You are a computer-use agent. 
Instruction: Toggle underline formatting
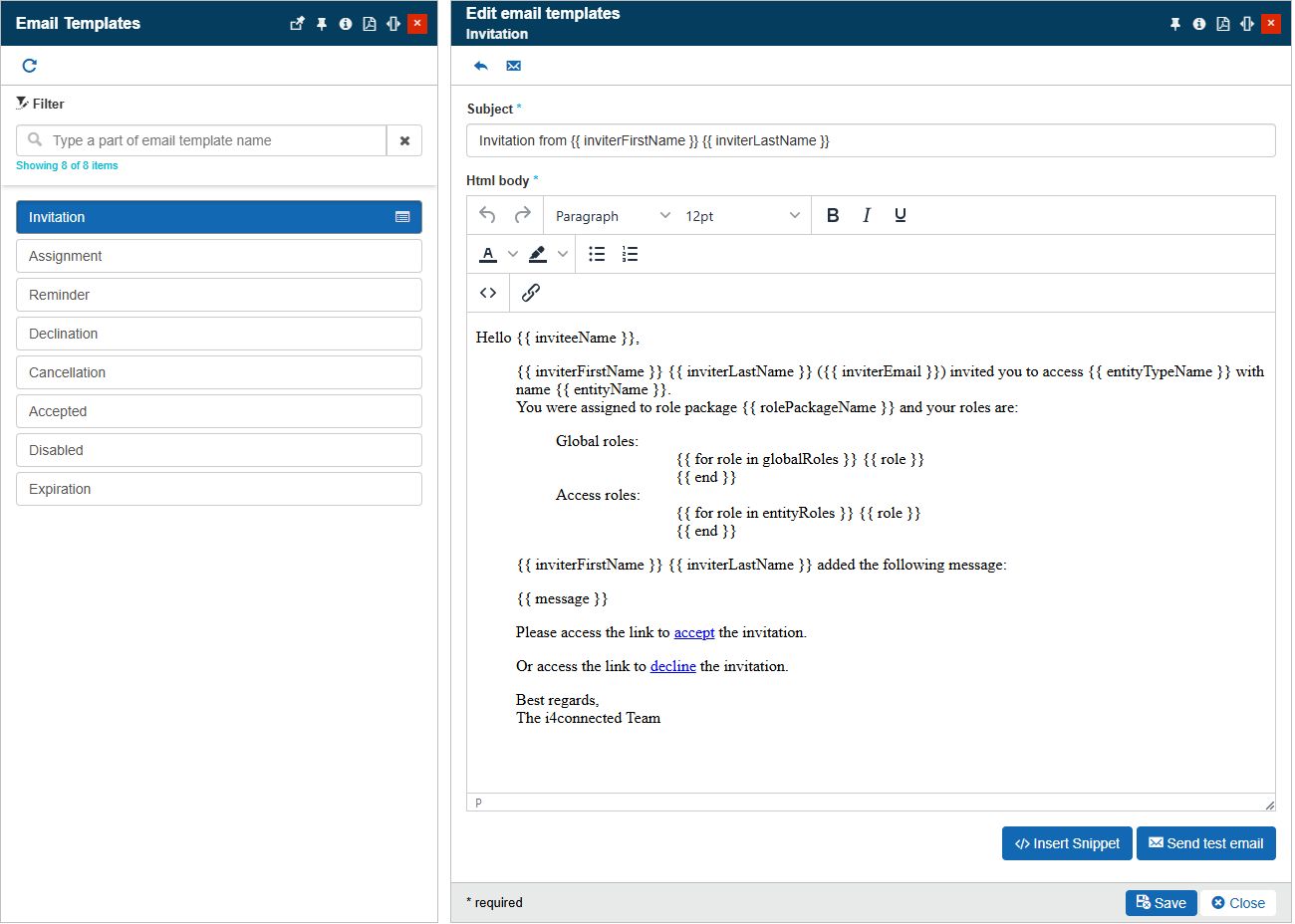pos(901,215)
